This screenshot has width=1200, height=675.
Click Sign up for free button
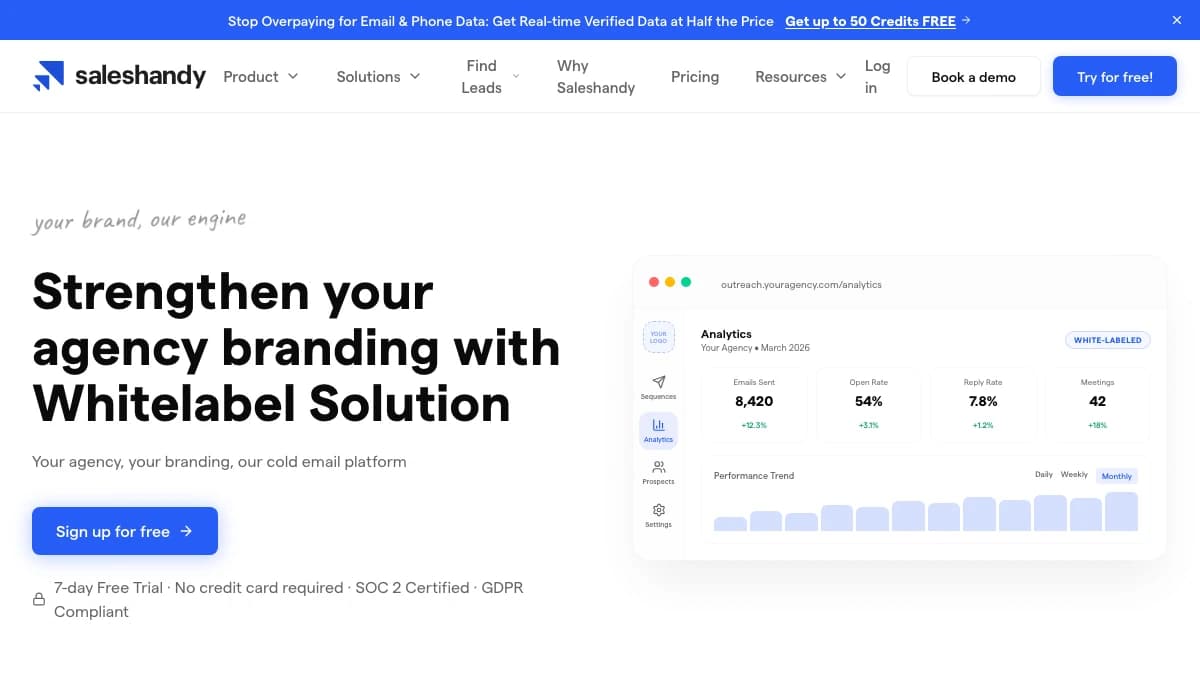(x=125, y=531)
